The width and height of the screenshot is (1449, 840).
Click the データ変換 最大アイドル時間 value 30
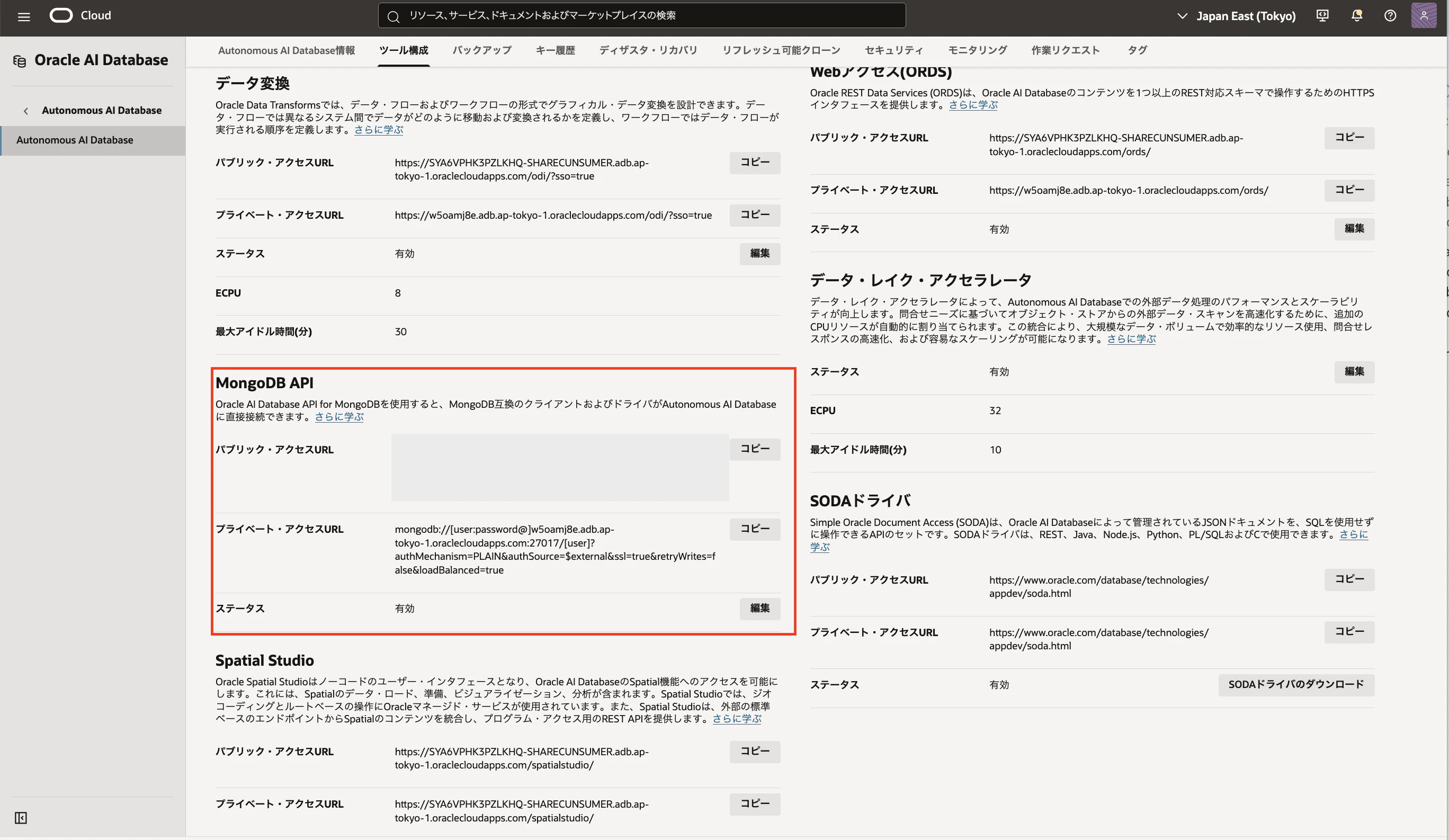[401, 332]
